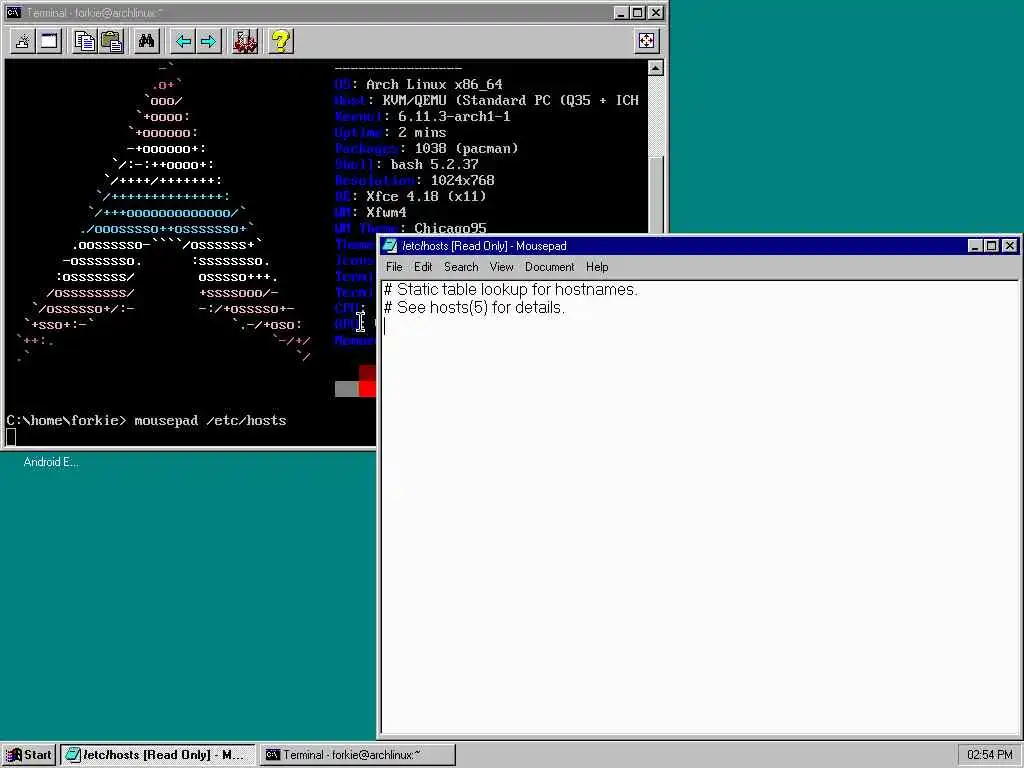Click 'Xfce 4.18 (x11)' text

pyautogui.click(x=426, y=196)
